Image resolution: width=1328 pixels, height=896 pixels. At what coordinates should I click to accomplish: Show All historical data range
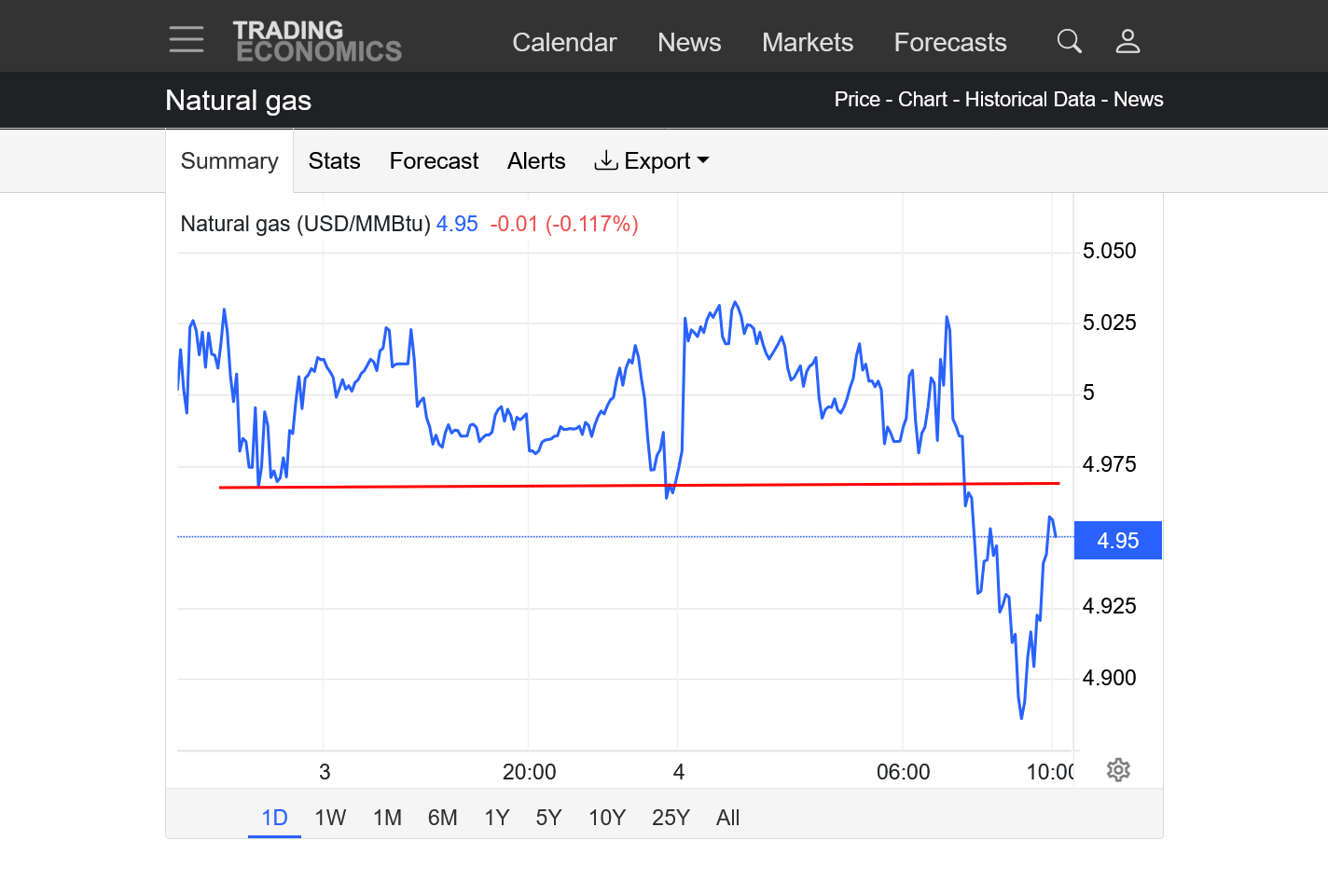click(x=727, y=818)
